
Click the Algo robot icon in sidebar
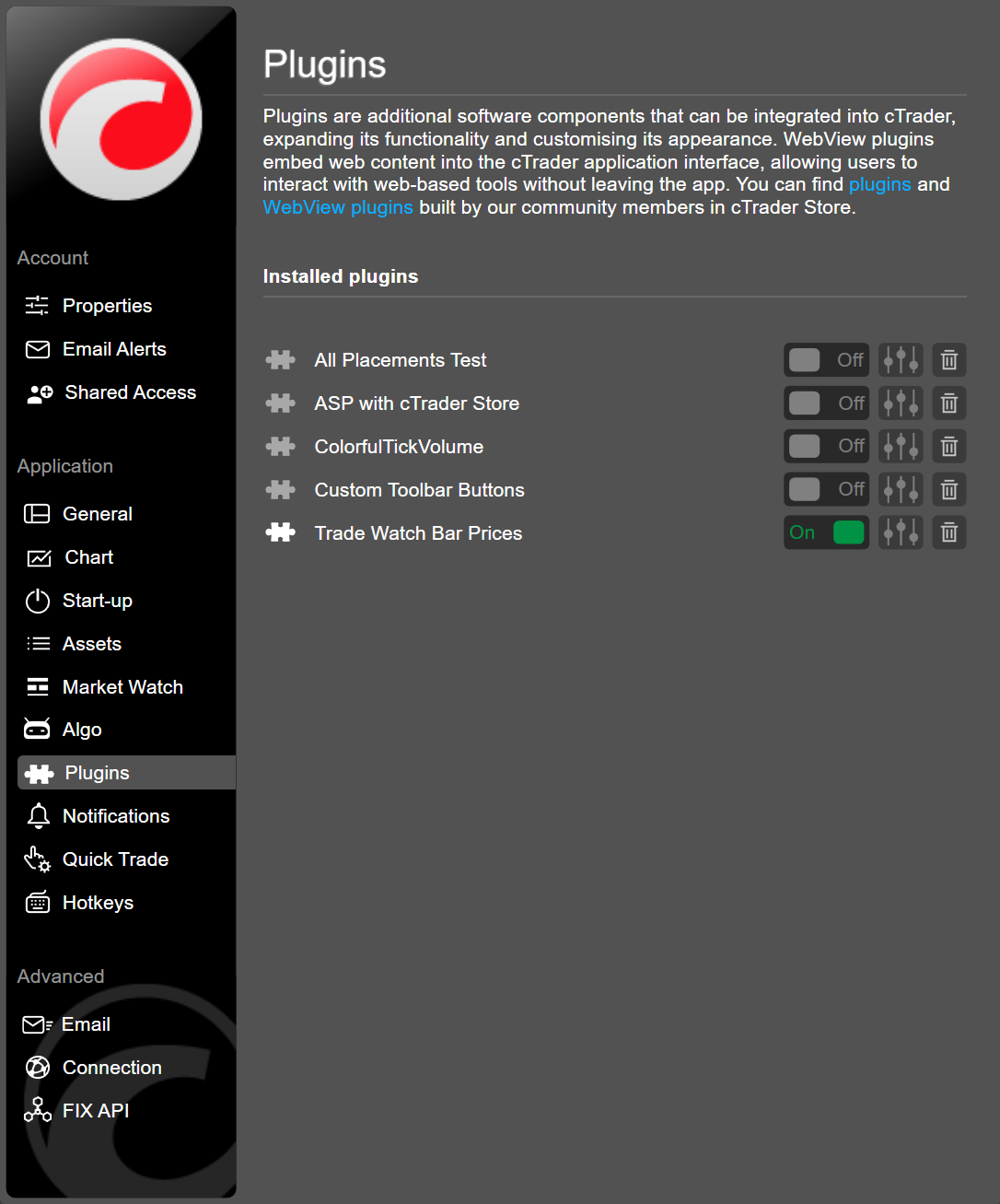(37, 729)
